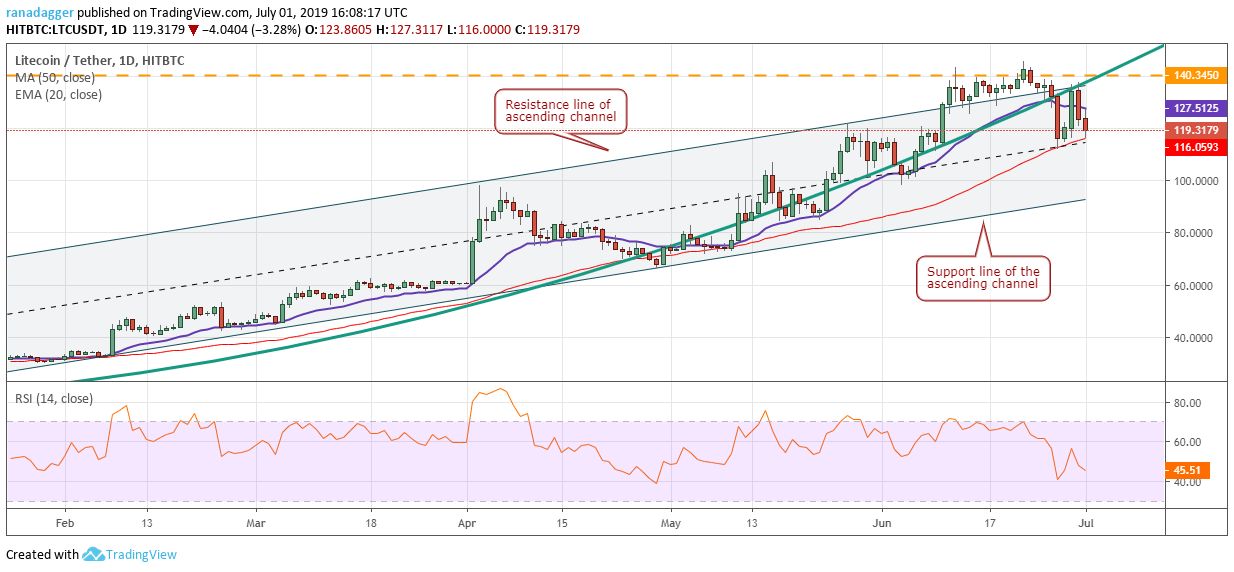
Task: Click the TradingView cloud logo icon
Action: (95, 554)
